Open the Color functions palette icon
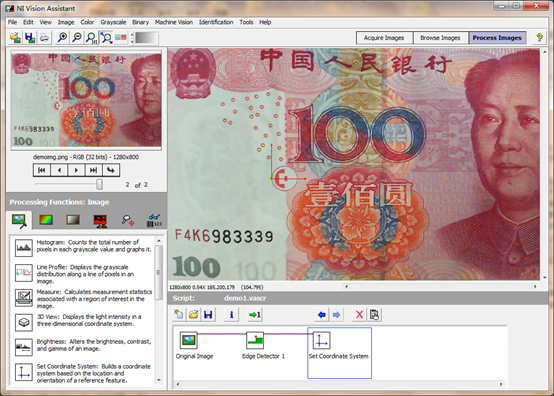This screenshot has width=554, height=396. [46, 220]
